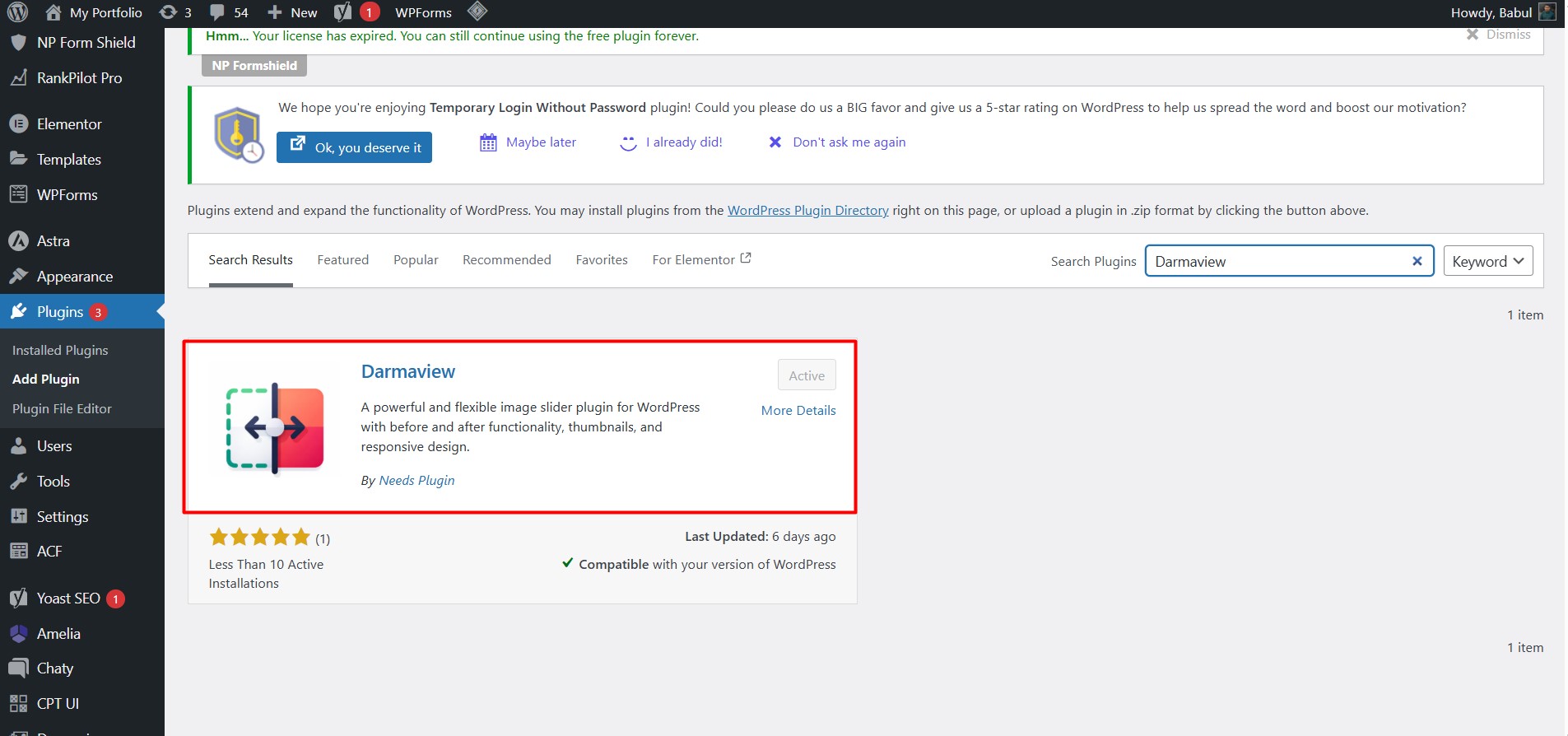Click the WordPress logo in admin bar

click(17, 12)
